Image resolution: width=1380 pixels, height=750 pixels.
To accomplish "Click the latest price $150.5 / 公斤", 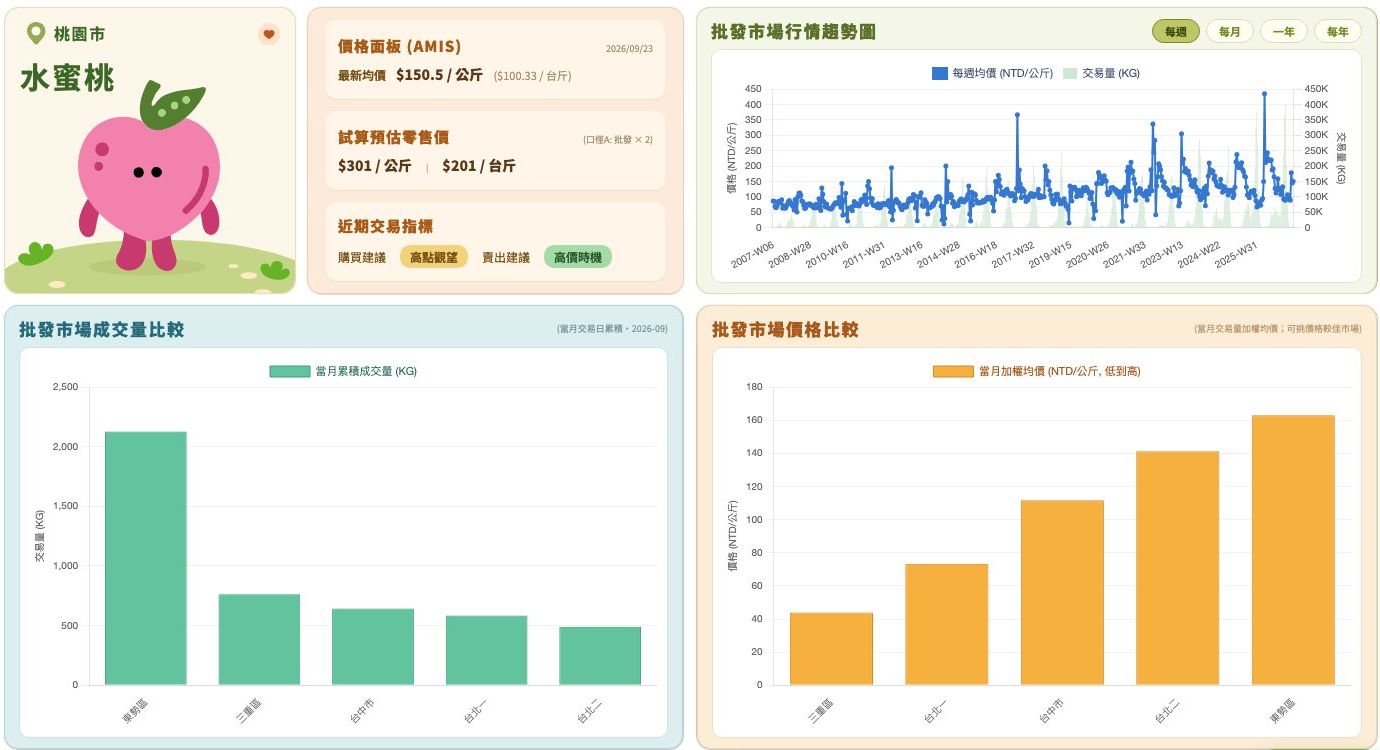I will tap(439, 75).
